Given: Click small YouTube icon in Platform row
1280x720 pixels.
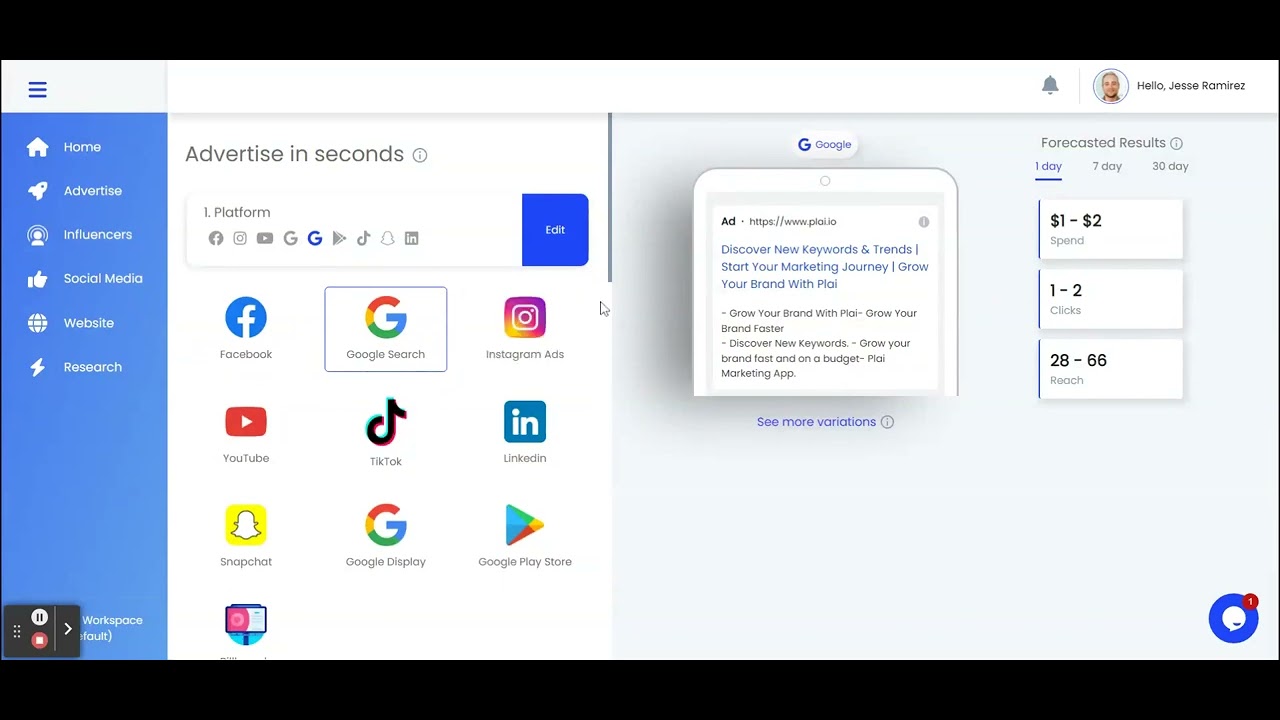Looking at the screenshot, I should pyautogui.click(x=265, y=238).
